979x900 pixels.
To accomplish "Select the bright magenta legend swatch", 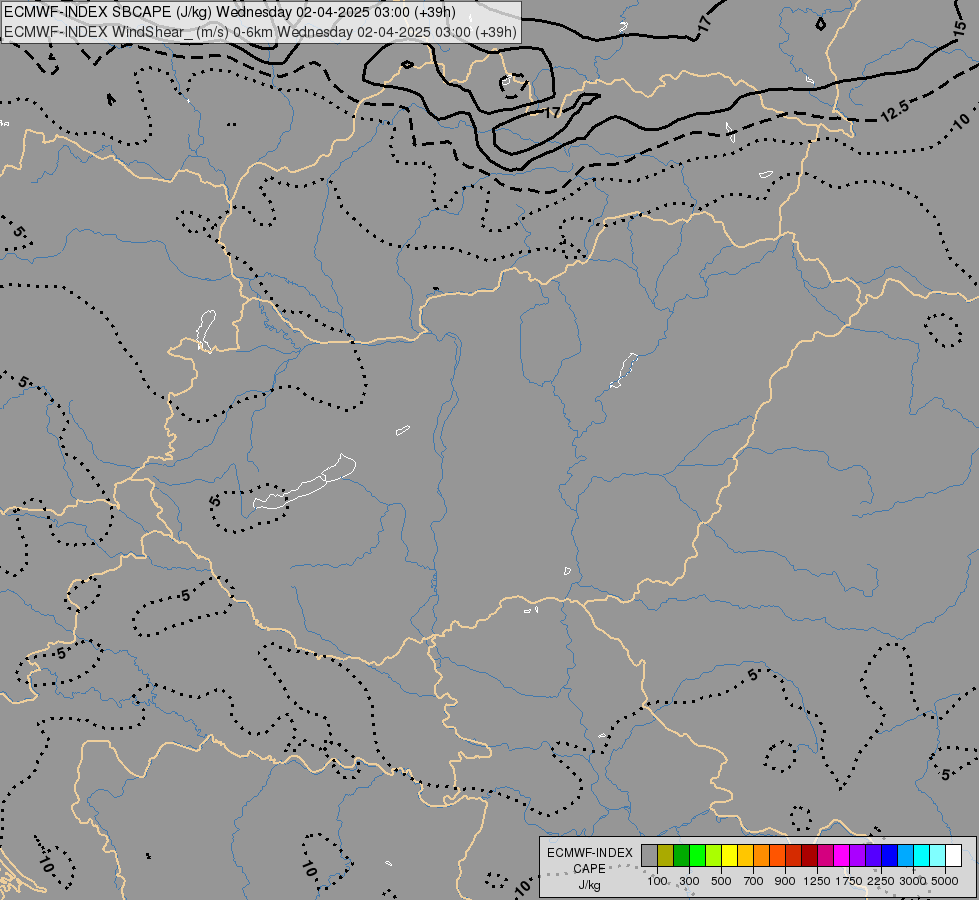I will point(842,855).
